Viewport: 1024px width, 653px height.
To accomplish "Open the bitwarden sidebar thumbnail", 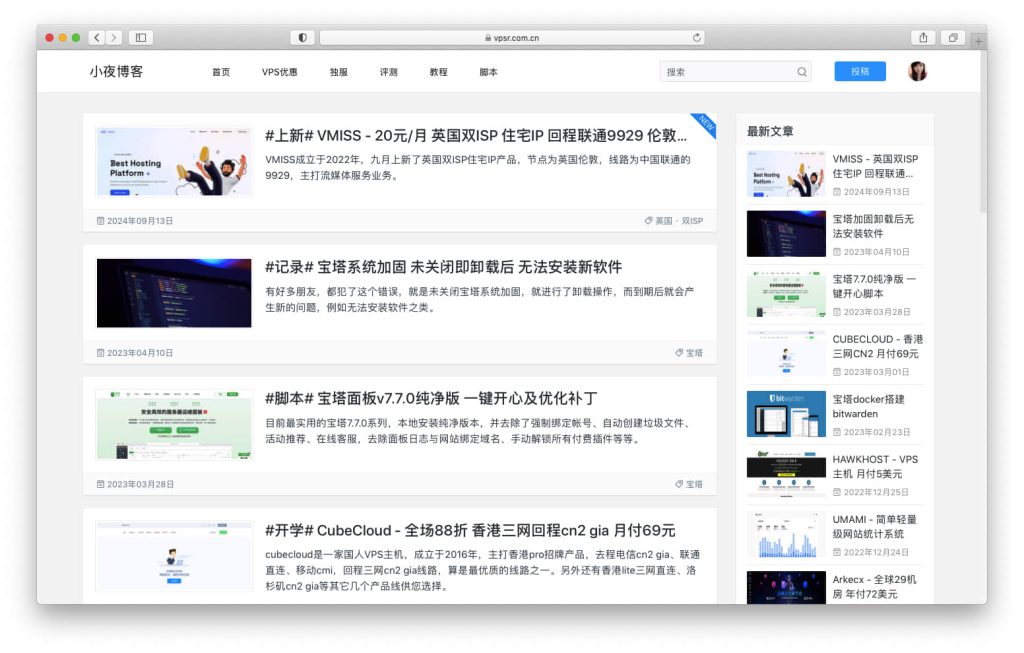I will pyautogui.click(x=786, y=414).
